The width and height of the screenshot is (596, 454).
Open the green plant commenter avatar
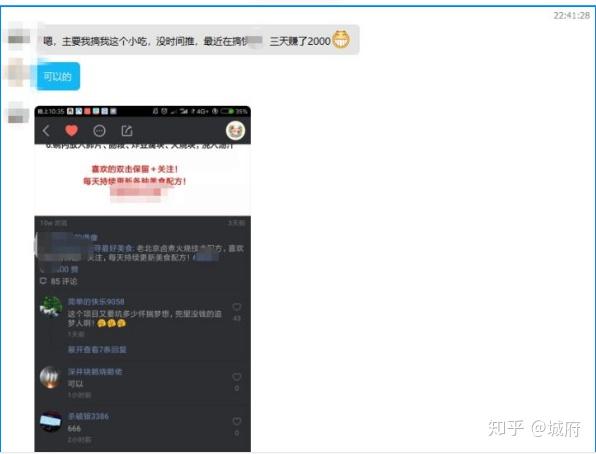pyautogui.click(x=51, y=306)
